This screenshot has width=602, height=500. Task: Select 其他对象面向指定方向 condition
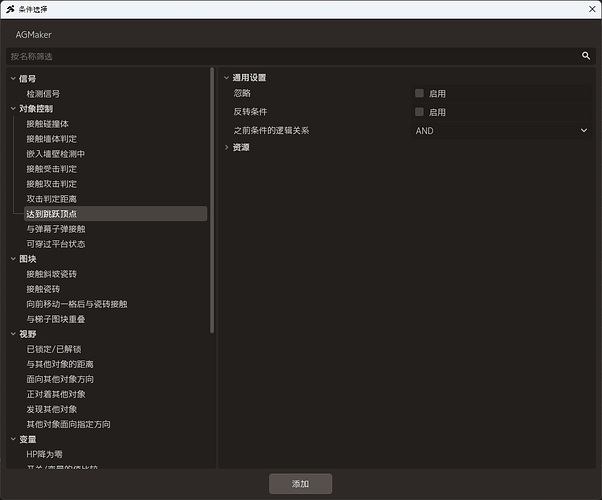pos(68,424)
